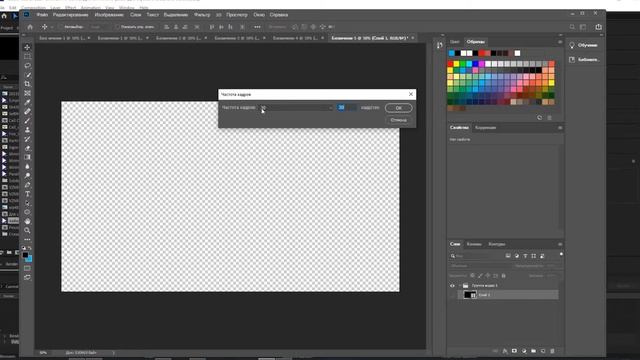Close the frame rate dialog
This screenshot has height=360, width=640.
click(411, 94)
